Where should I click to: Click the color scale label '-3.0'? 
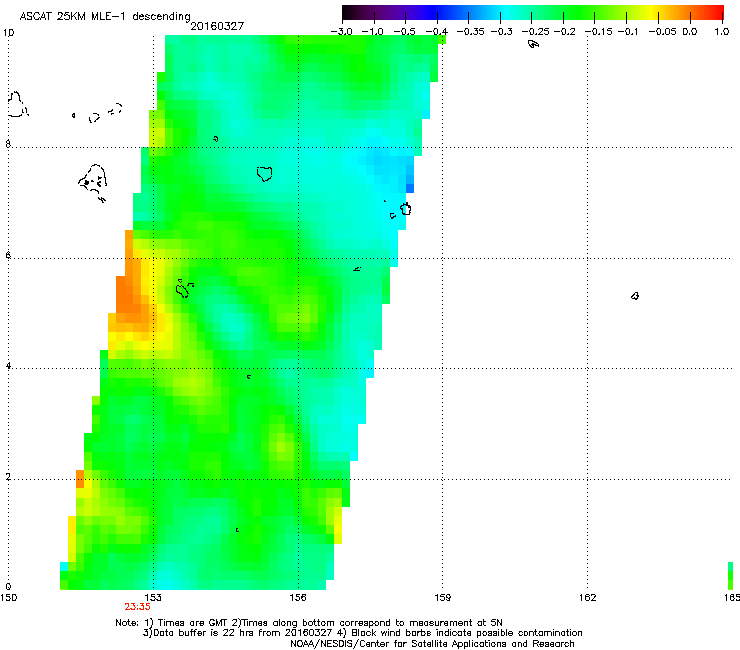click(342, 32)
